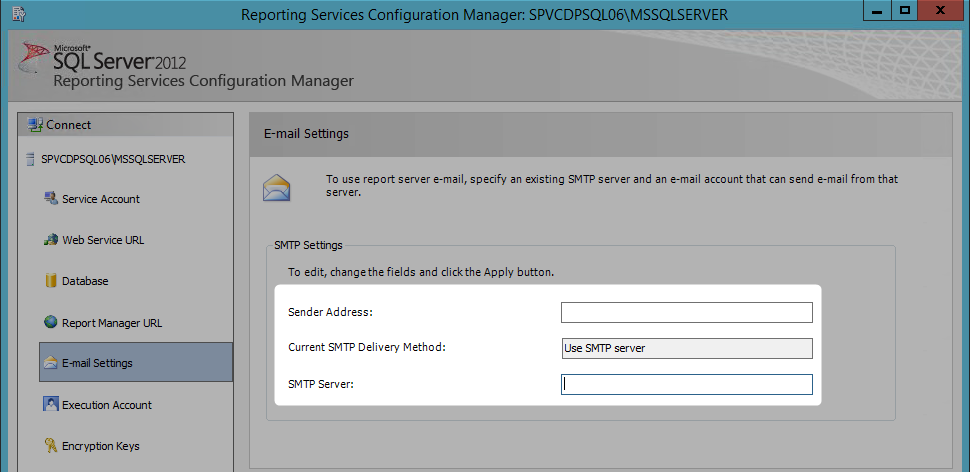Click the Database cylinder icon

click(51, 280)
